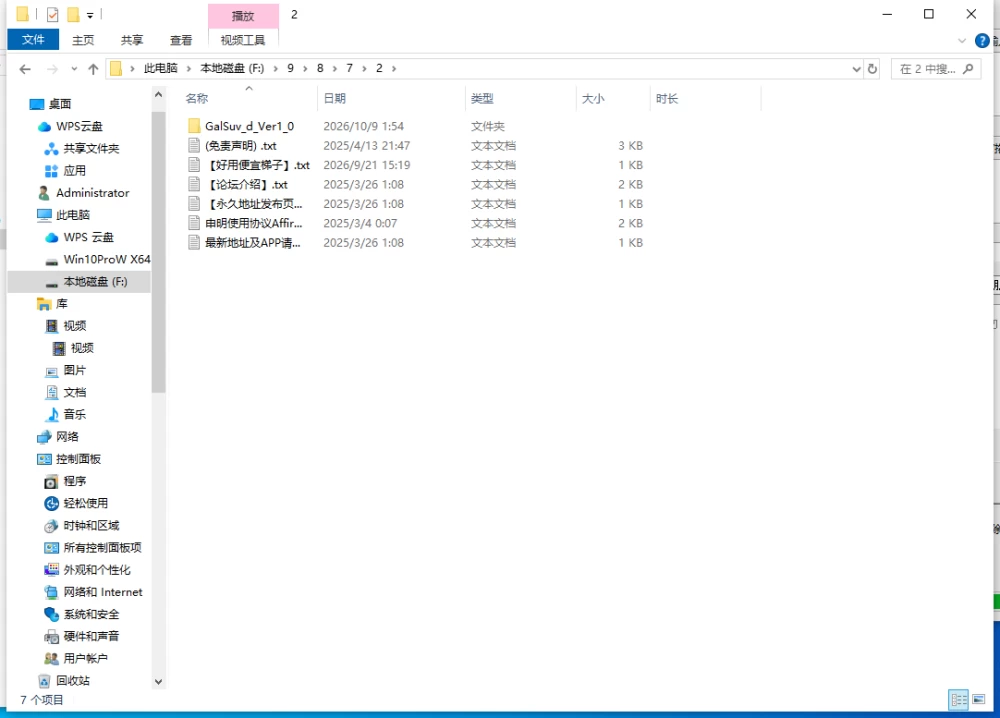Image resolution: width=1000 pixels, height=718 pixels.
Task: Click the date 2026/10/9 1:54
Action: click(x=364, y=126)
